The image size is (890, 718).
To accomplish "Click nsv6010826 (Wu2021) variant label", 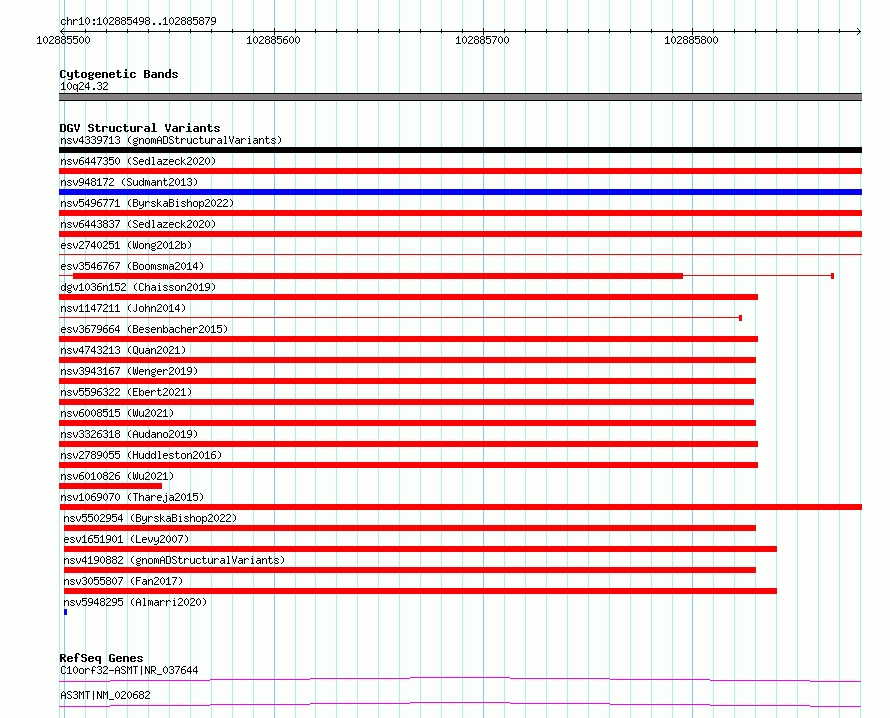I will 117,476.
